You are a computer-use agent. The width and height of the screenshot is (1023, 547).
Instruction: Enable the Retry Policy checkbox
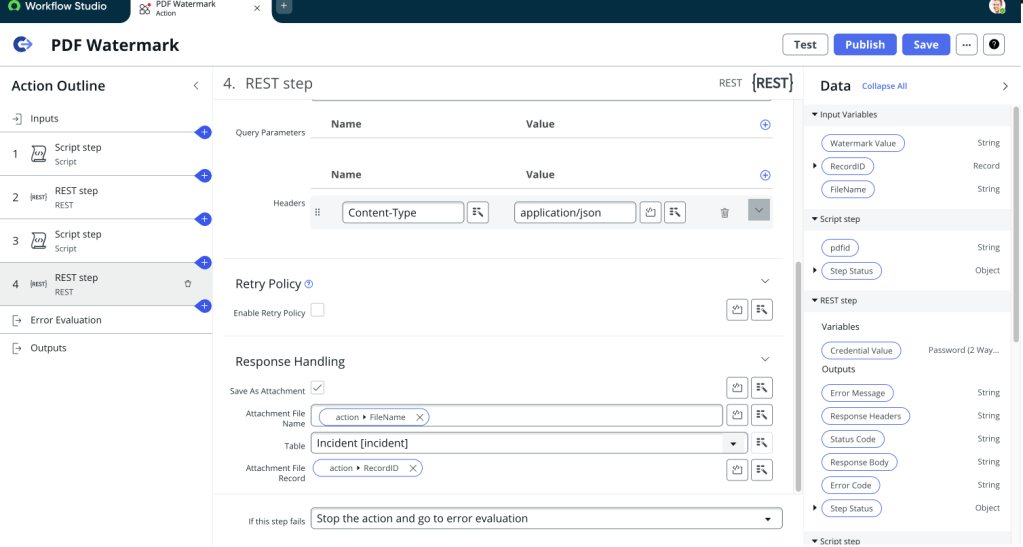click(318, 311)
